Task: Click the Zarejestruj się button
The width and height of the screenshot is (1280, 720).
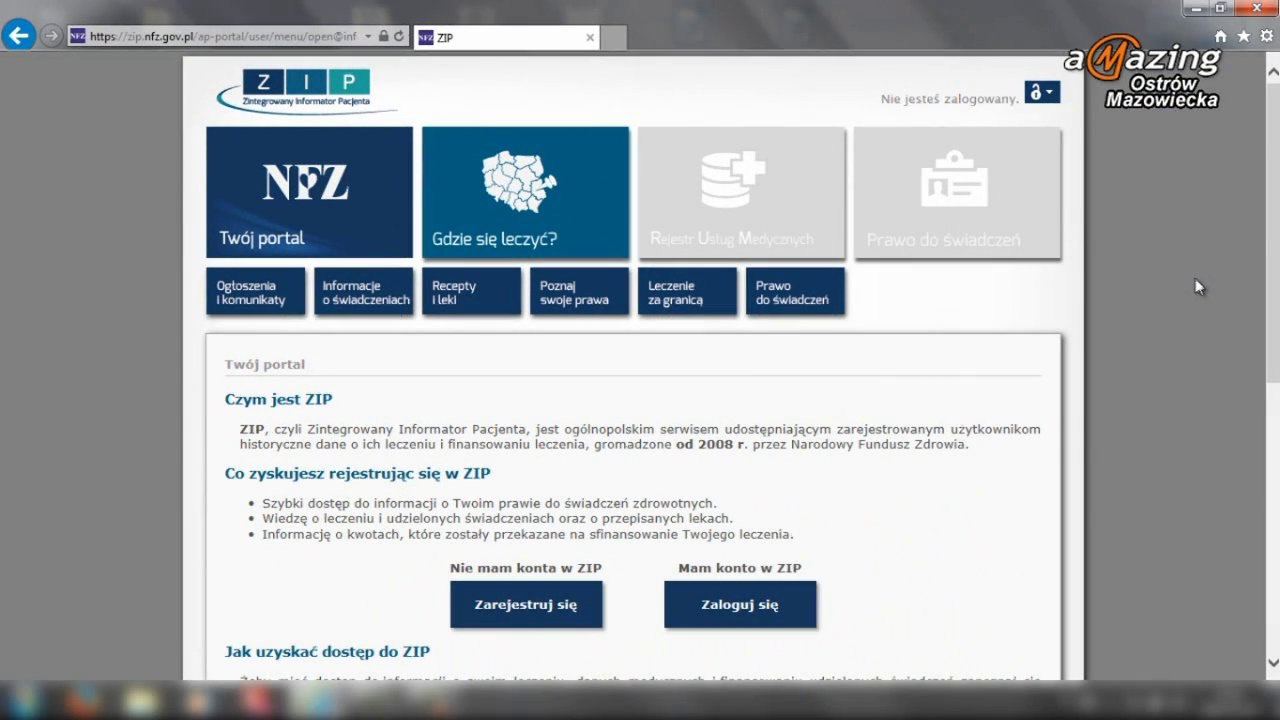Action: click(526, 604)
